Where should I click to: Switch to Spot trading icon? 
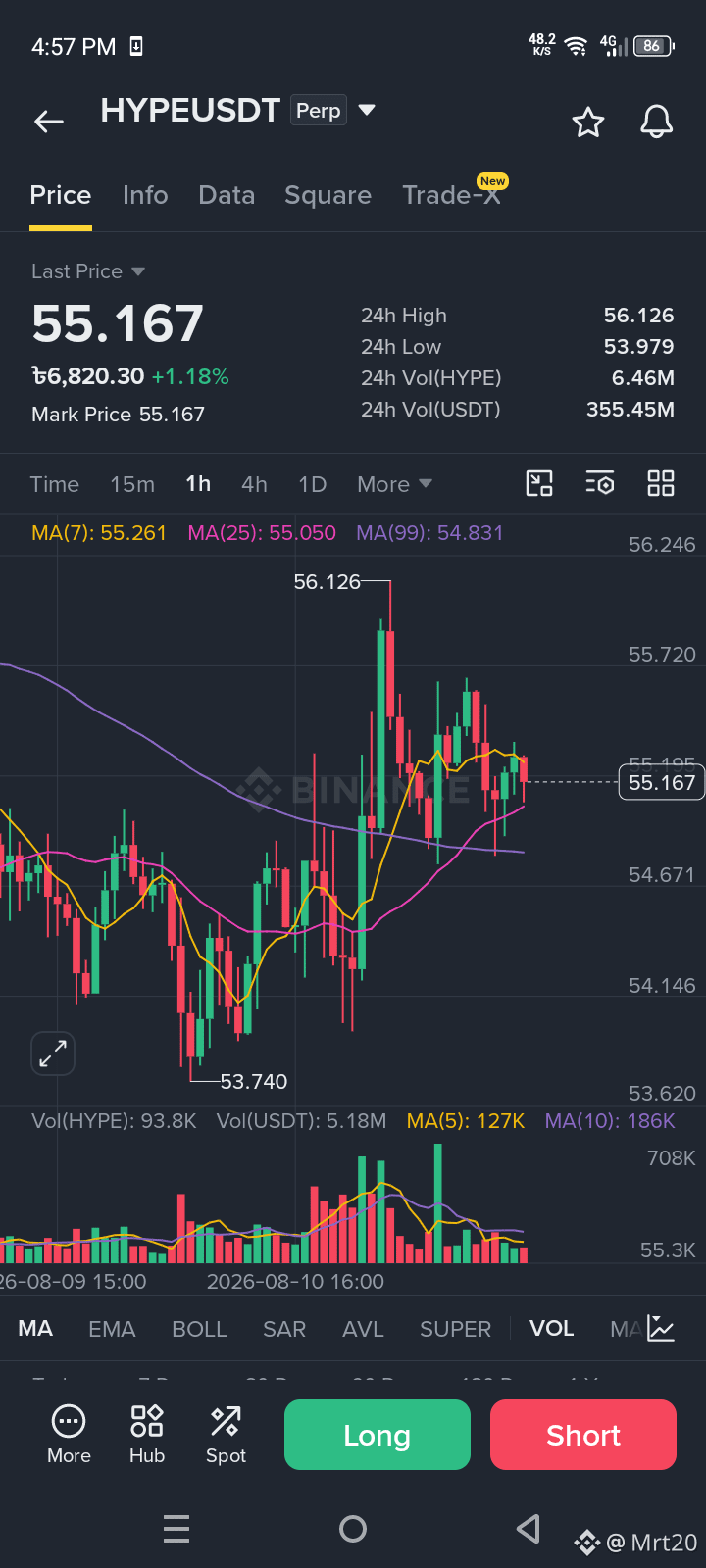point(226,1435)
